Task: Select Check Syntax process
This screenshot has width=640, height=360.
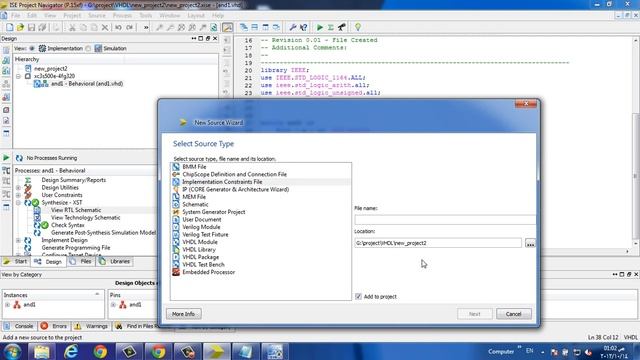Action: (x=68, y=225)
